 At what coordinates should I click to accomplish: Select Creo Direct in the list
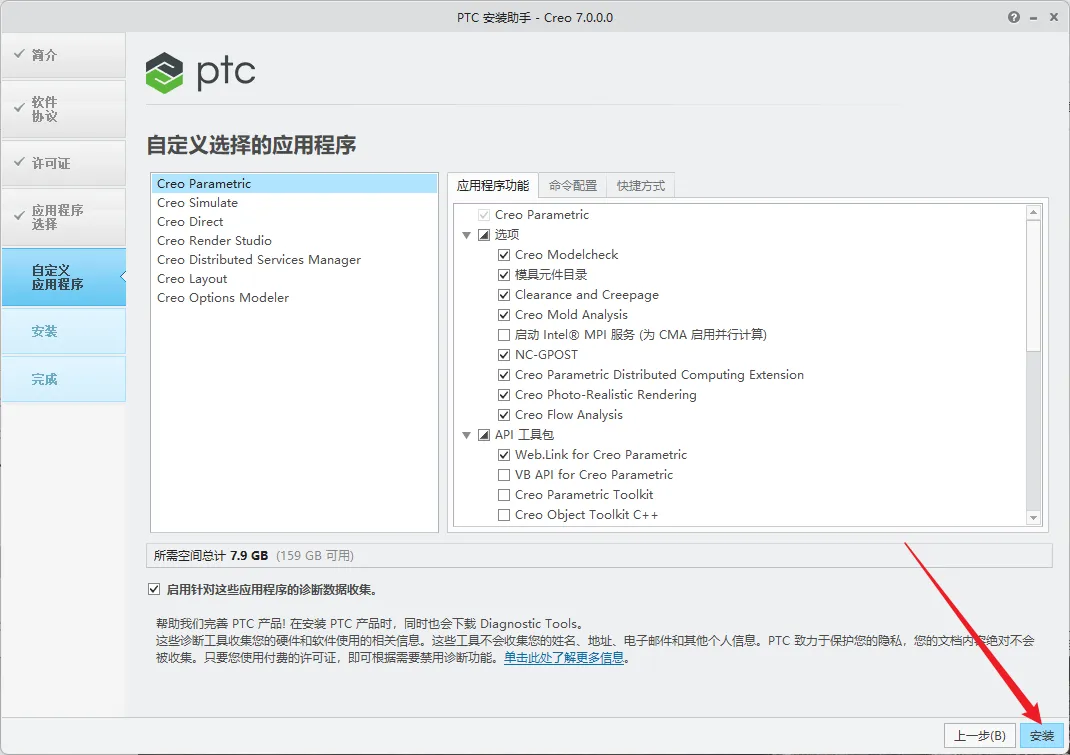click(294, 222)
